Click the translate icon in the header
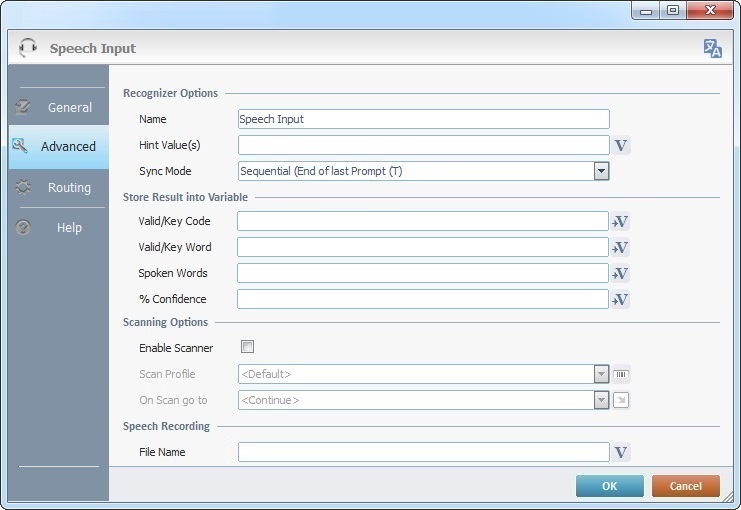 click(712, 48)
